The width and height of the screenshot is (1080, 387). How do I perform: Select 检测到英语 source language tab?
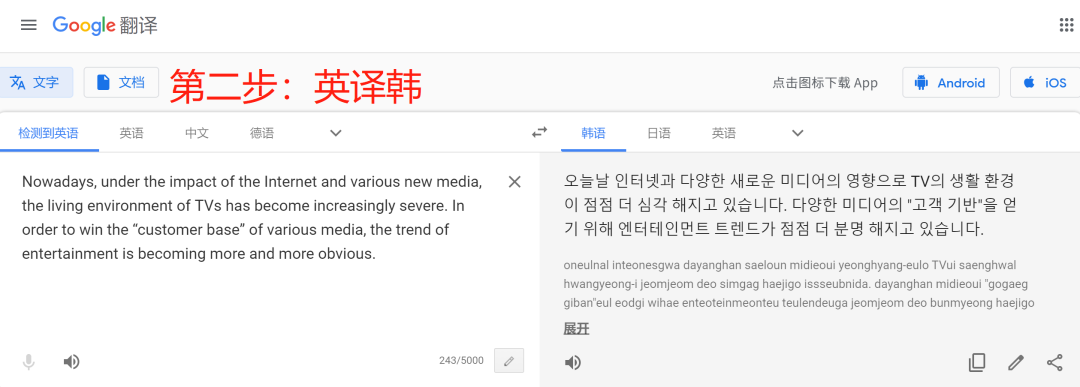tap(49, 133)
